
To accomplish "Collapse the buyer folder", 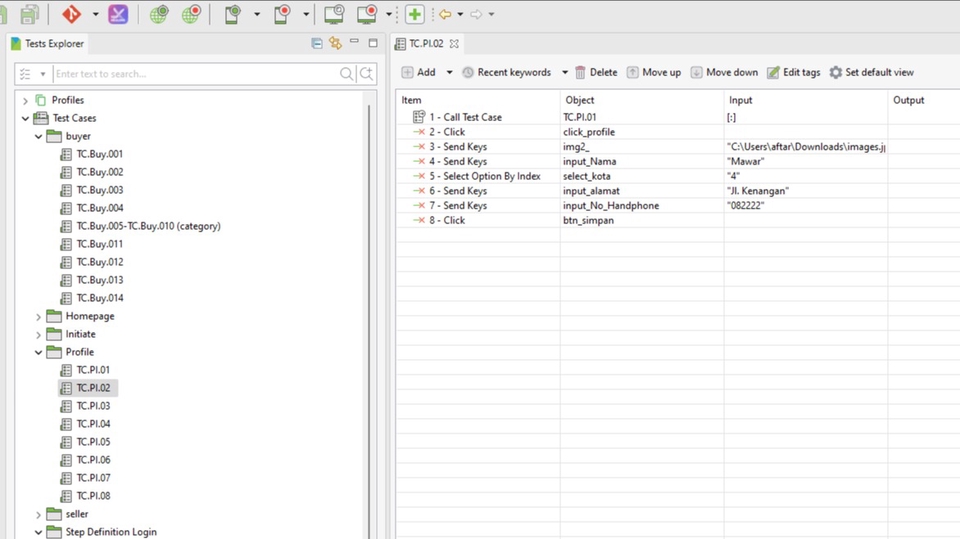I will [39, 137].
